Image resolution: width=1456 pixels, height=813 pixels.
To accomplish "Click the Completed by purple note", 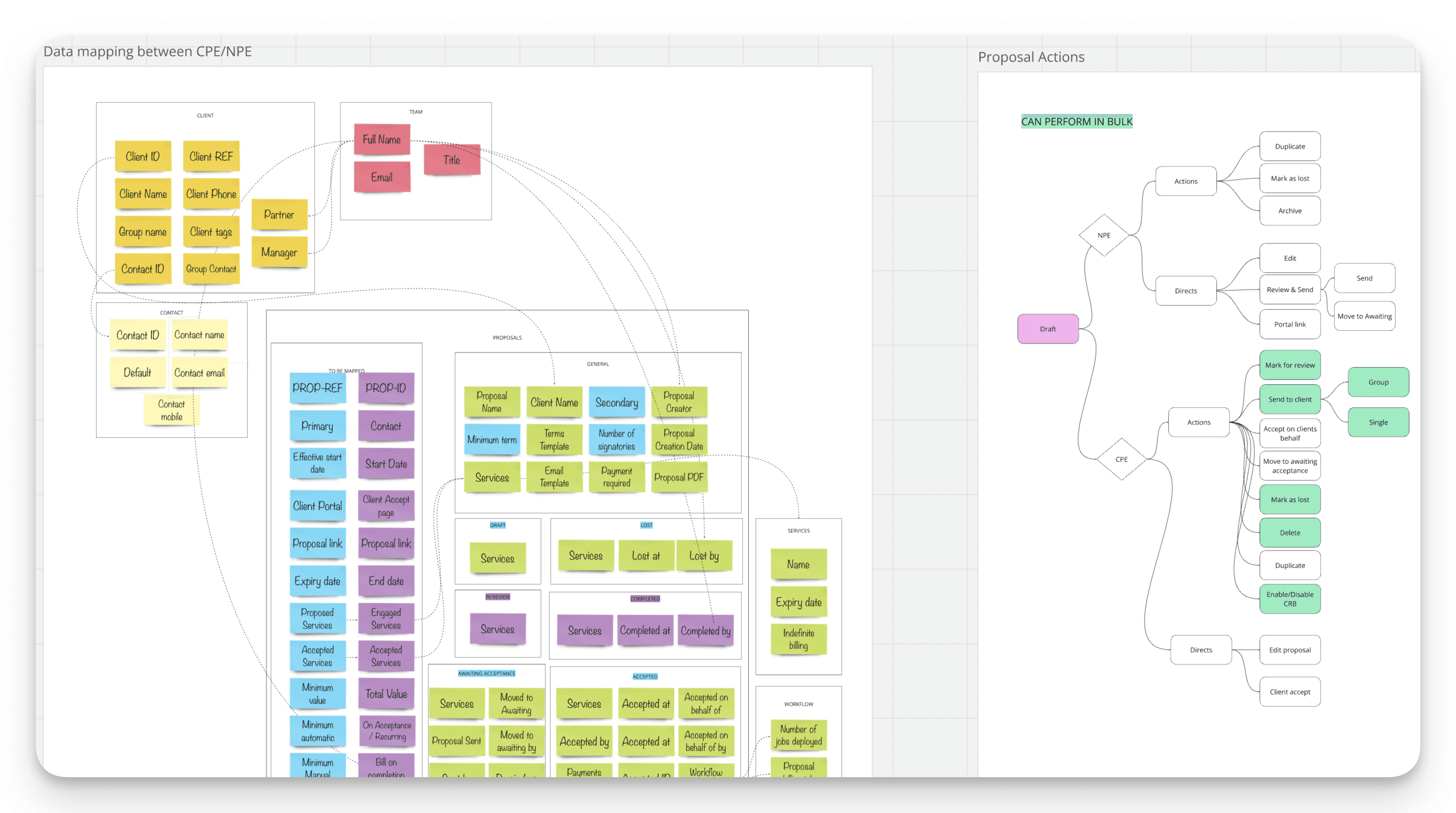I will (705, 630).
